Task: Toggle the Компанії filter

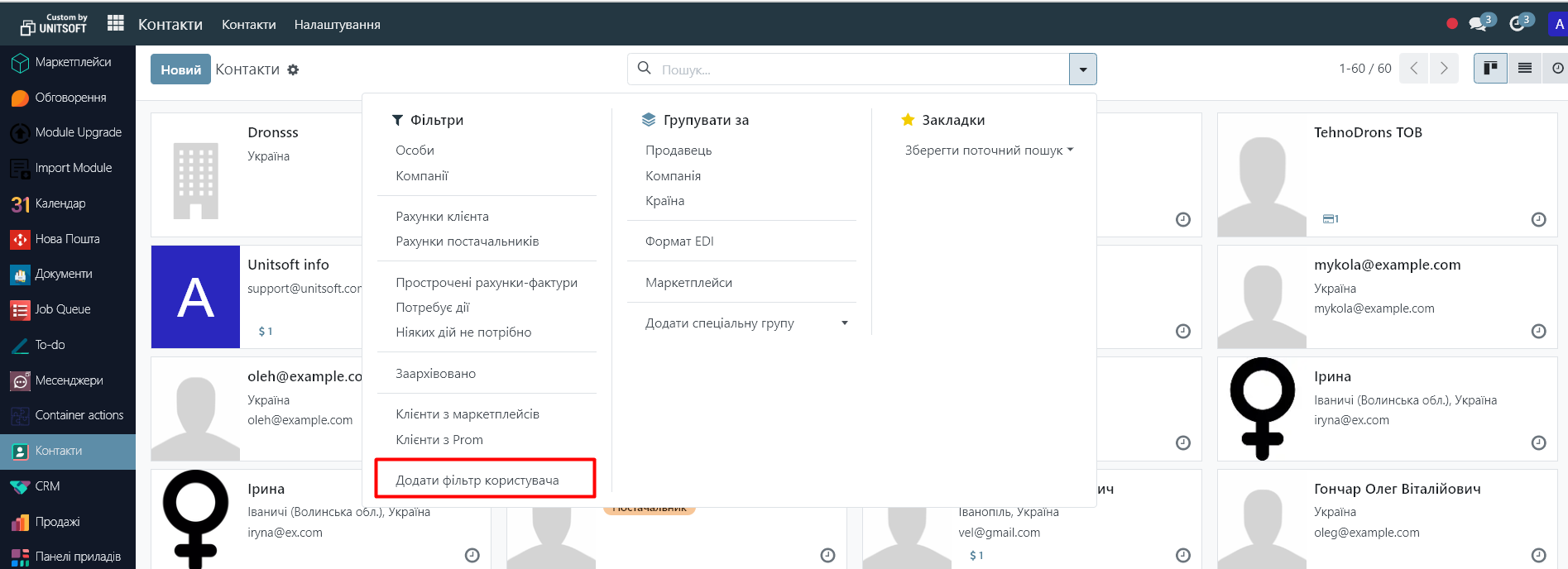Action: [x=422, y=176]
